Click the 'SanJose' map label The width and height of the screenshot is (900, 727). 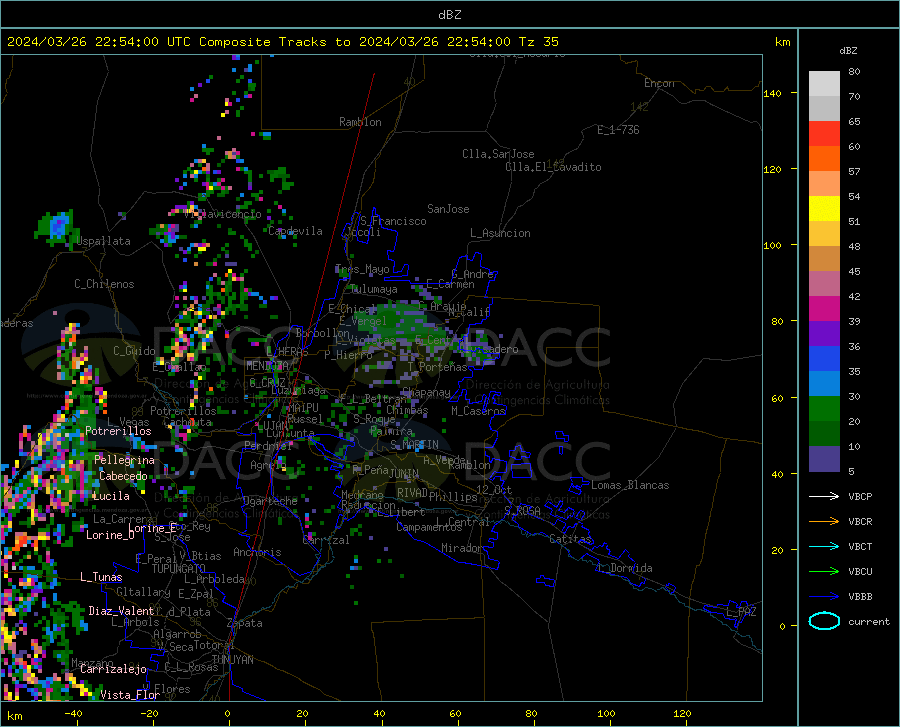pos(448,209)
